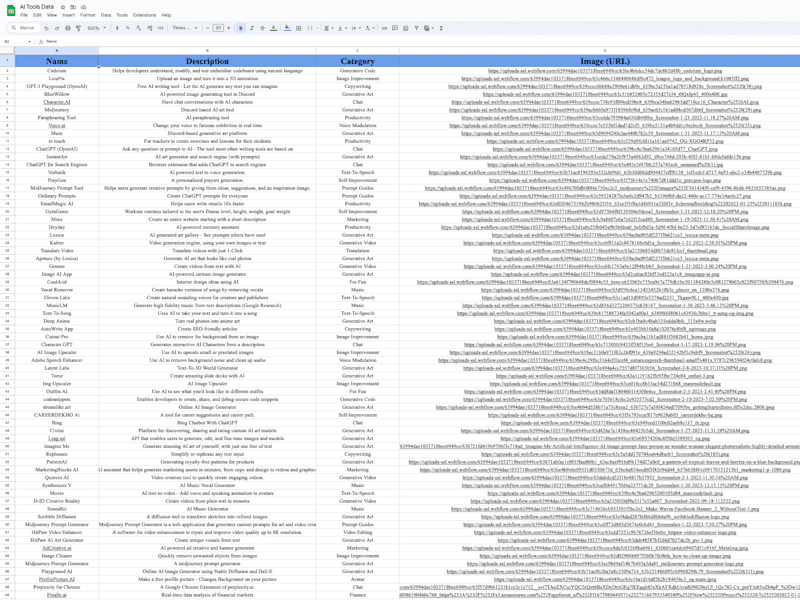Click the Redo icon in the toolbar

[x=57, y=28]
